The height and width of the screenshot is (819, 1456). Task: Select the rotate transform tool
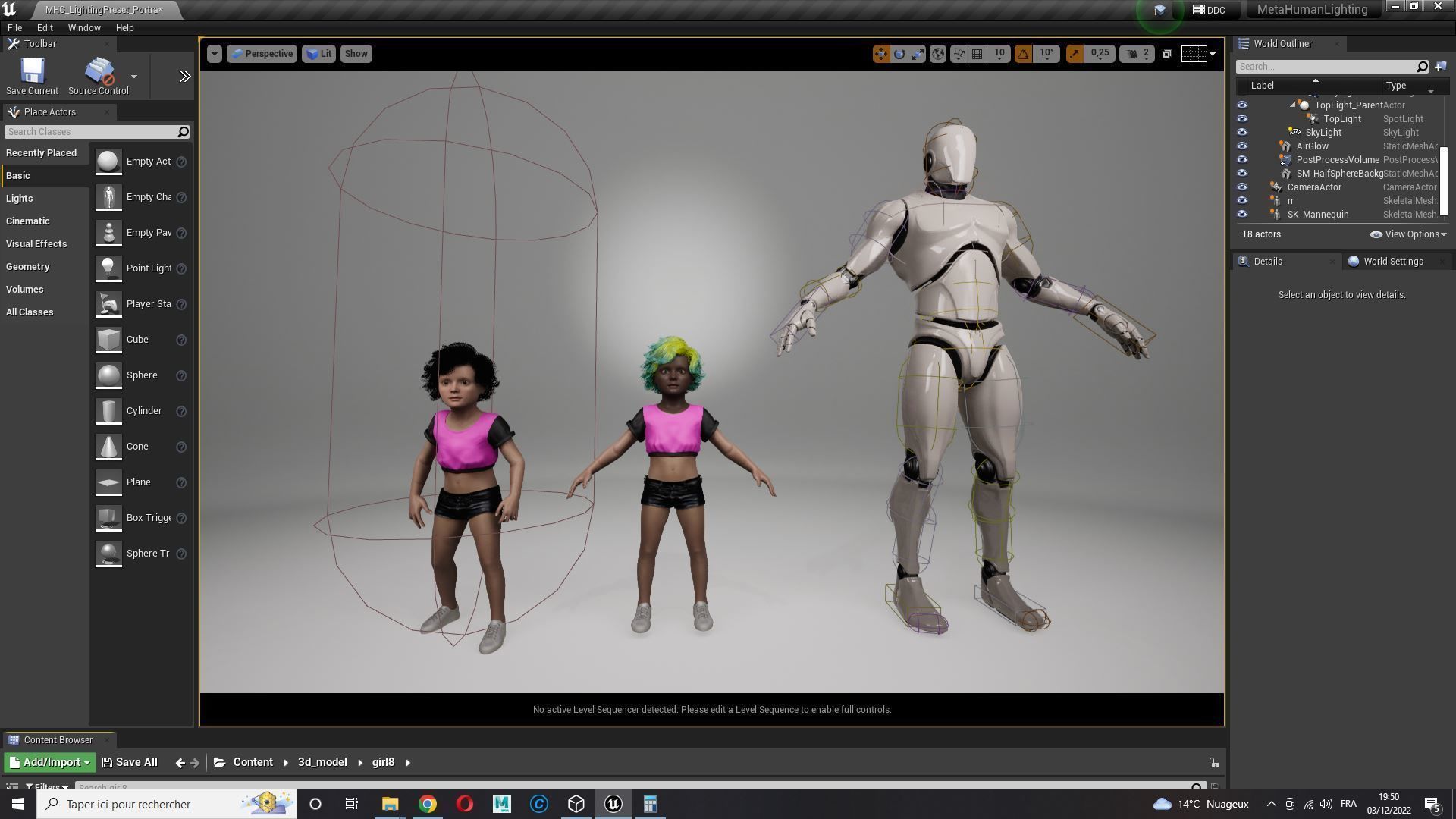click(x=899, y=54)
